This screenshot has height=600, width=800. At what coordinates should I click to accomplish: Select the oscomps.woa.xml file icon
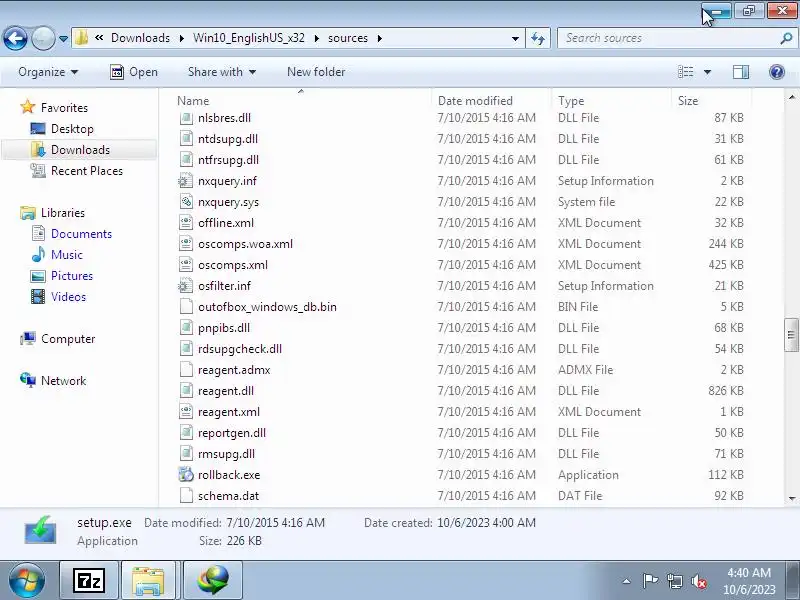coord(186,243)
